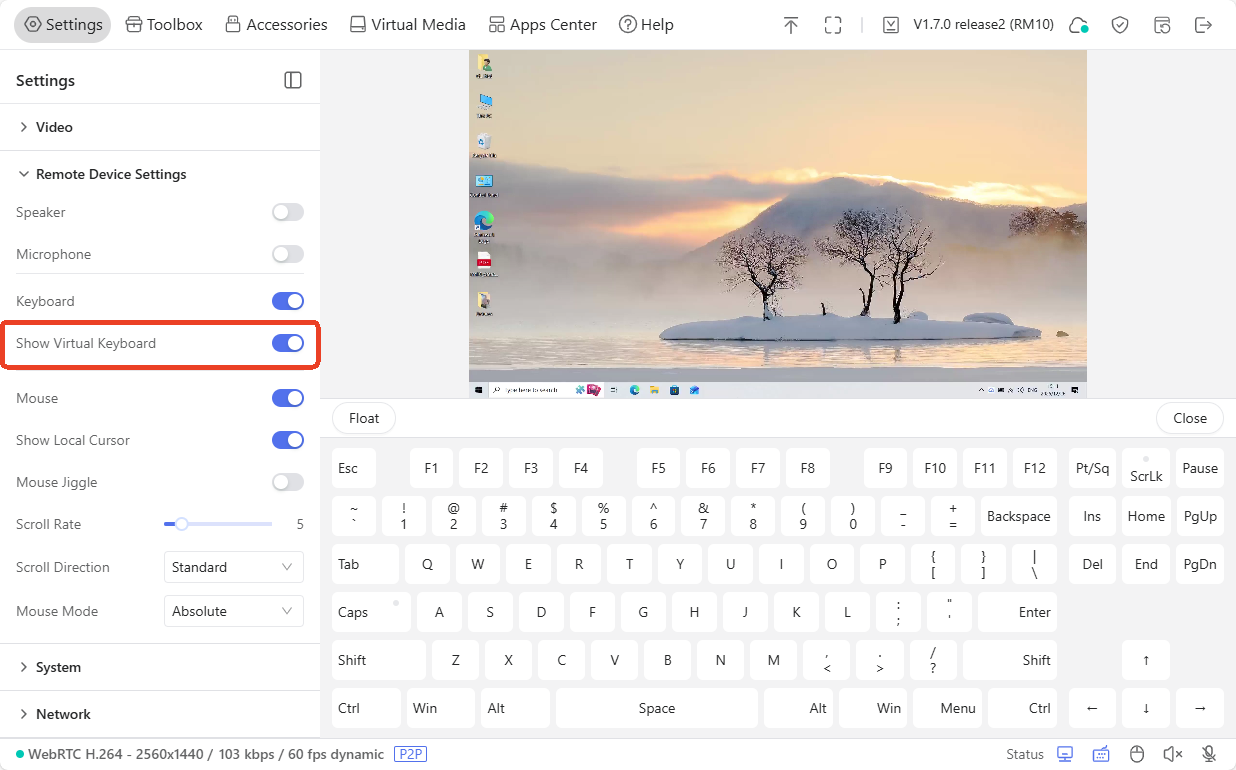Click the muted speaker icon in status bar
Viewport: 1236px width, 770px height.
pos(1172,753)
